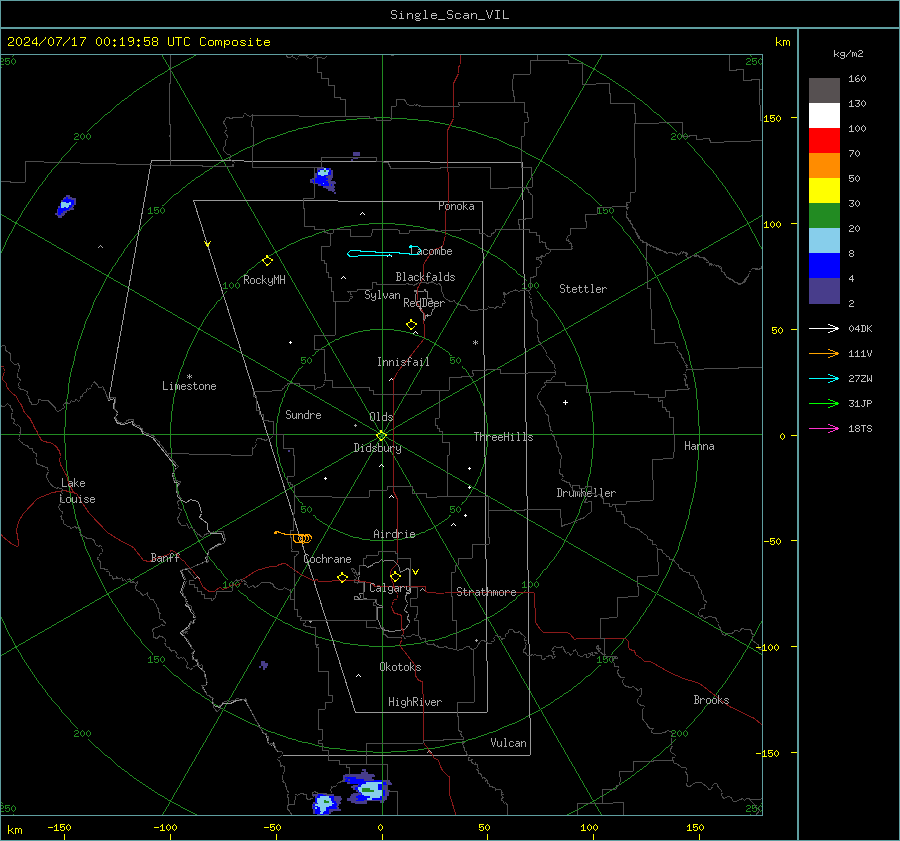
Task: Pick the green 20–30 legend swatch
Action: [x=824, y=216]
